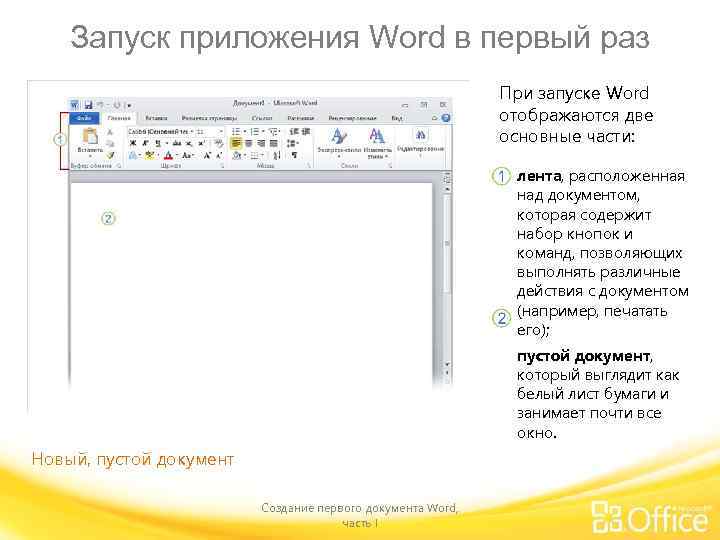
Task: Open Customize Quick Access Toolbar arrow
Action: click(x=129, y=105)
